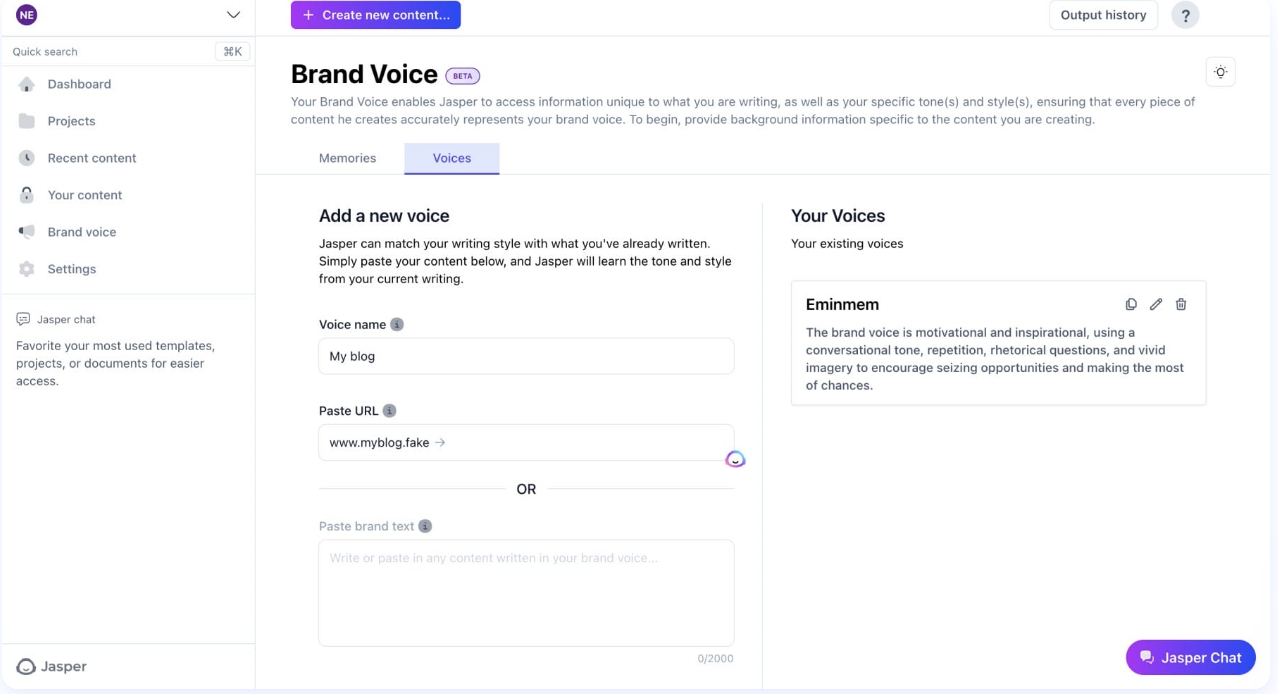Expand the account dropdown chevron at top left

234,15
